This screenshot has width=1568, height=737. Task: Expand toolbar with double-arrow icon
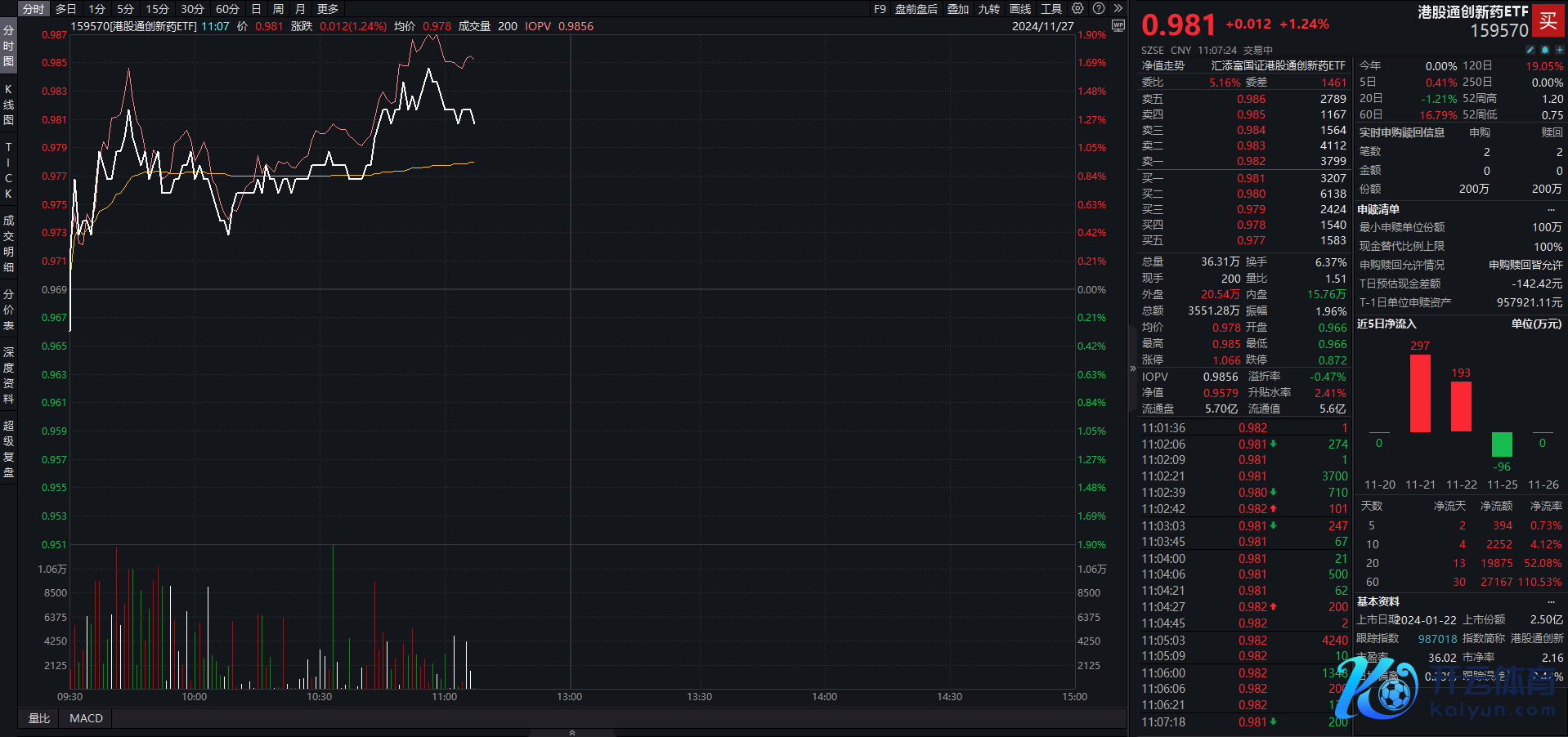tap(1118, 9)
